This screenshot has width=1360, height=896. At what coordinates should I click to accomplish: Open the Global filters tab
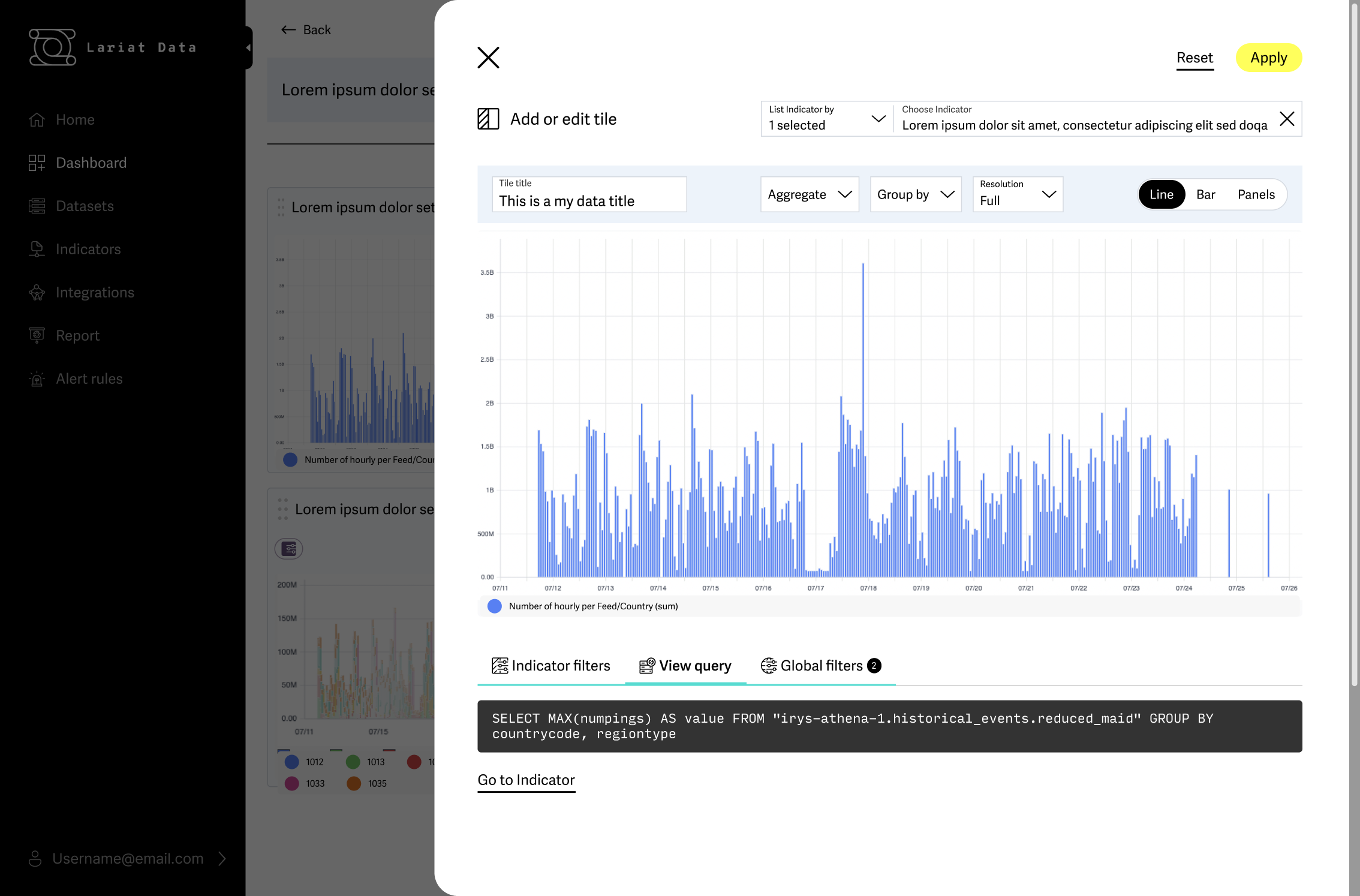tap(820, 666)
